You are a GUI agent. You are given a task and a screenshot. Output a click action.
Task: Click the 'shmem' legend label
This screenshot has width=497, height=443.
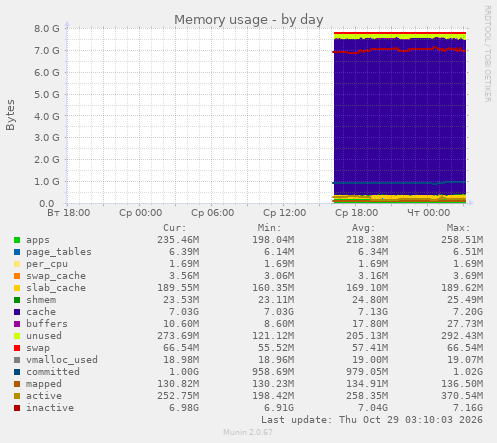[x=41, y=300]
